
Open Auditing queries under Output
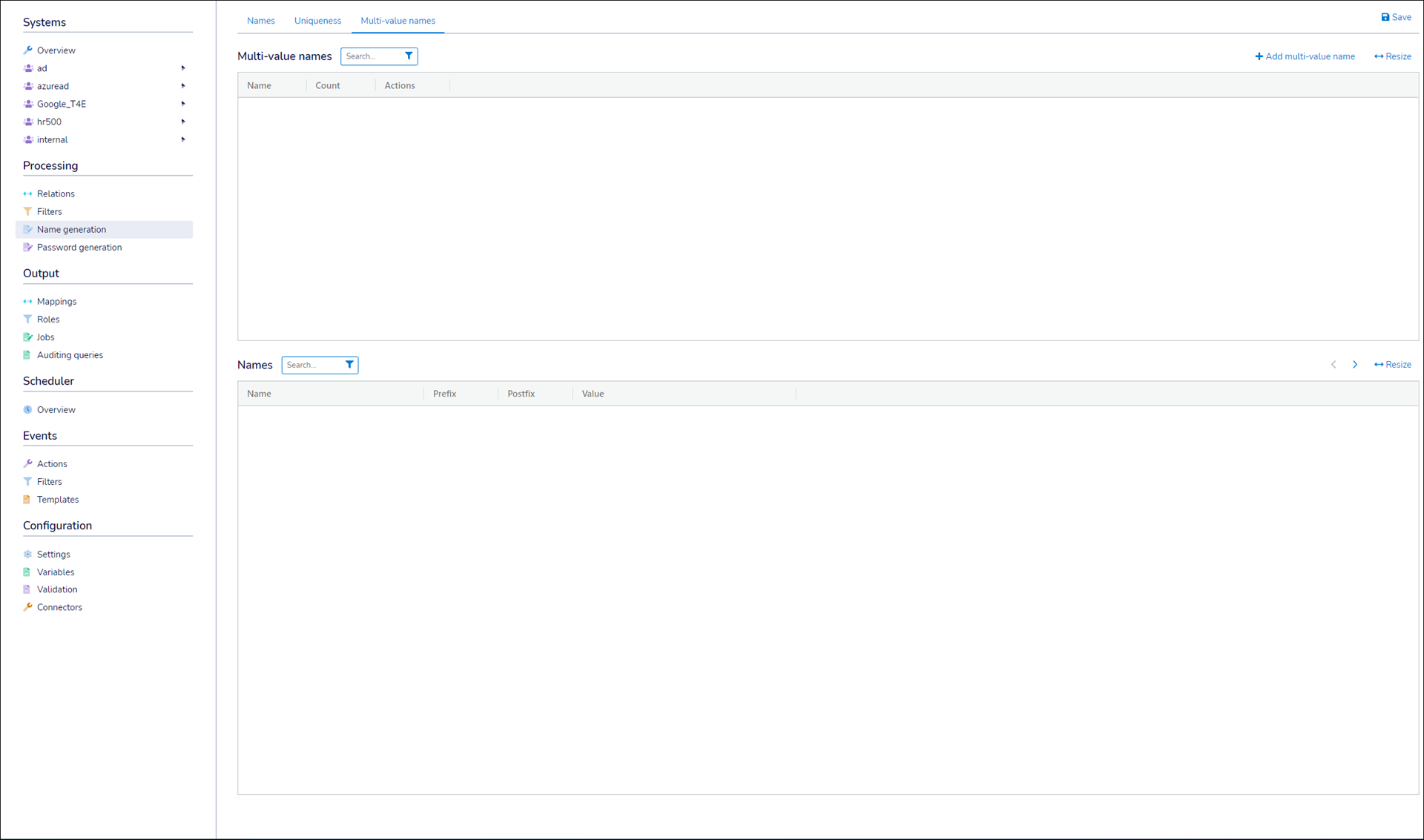coord(70,355)
